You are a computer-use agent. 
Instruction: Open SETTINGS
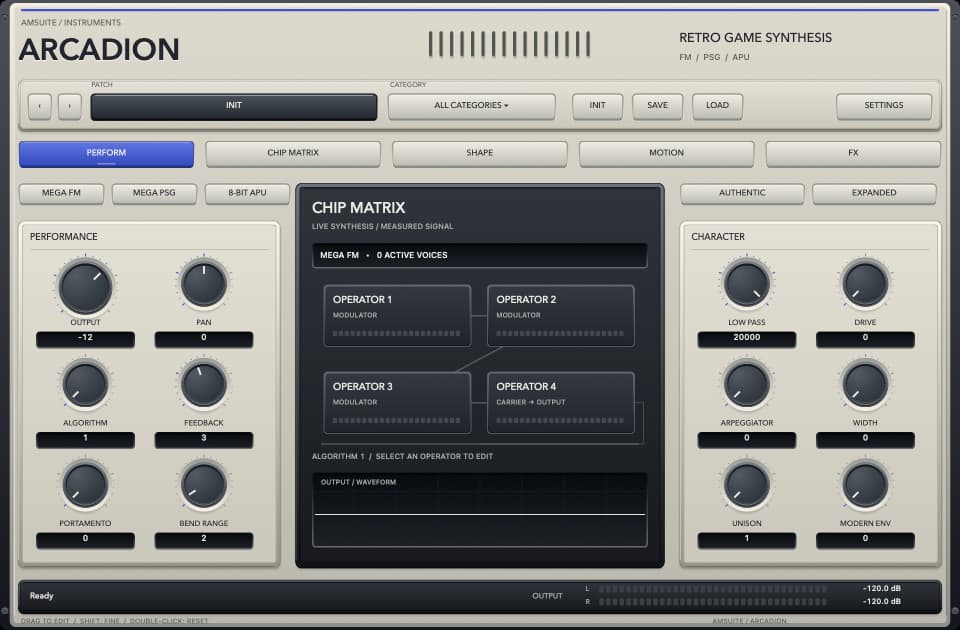tap(884, 106)
